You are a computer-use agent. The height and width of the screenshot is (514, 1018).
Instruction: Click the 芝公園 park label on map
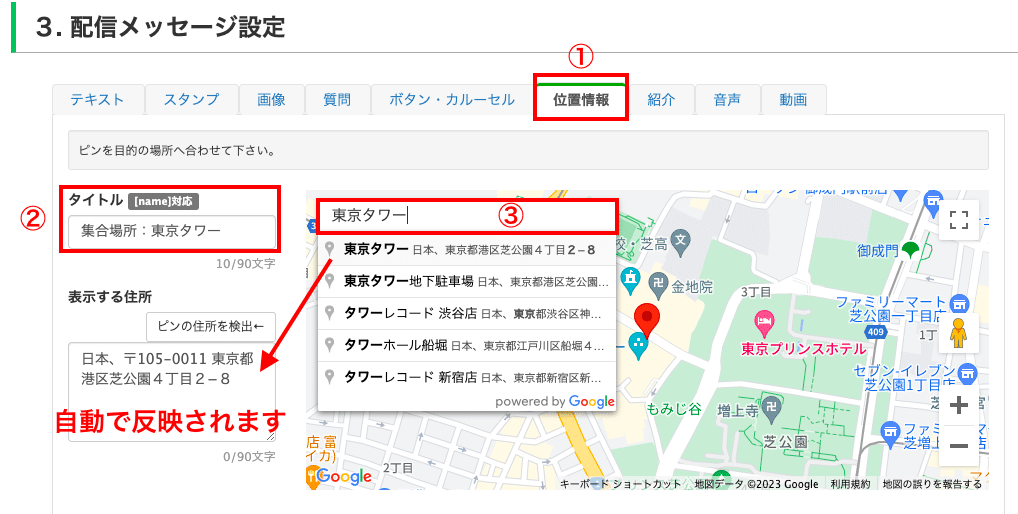point(785,442)
